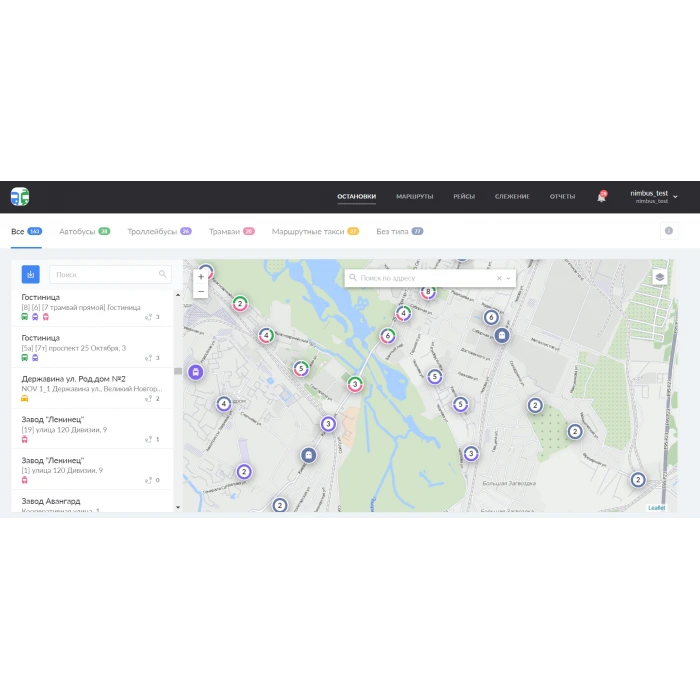
Task: Open the Leaflet attribution link
Action: click(656, 508)
